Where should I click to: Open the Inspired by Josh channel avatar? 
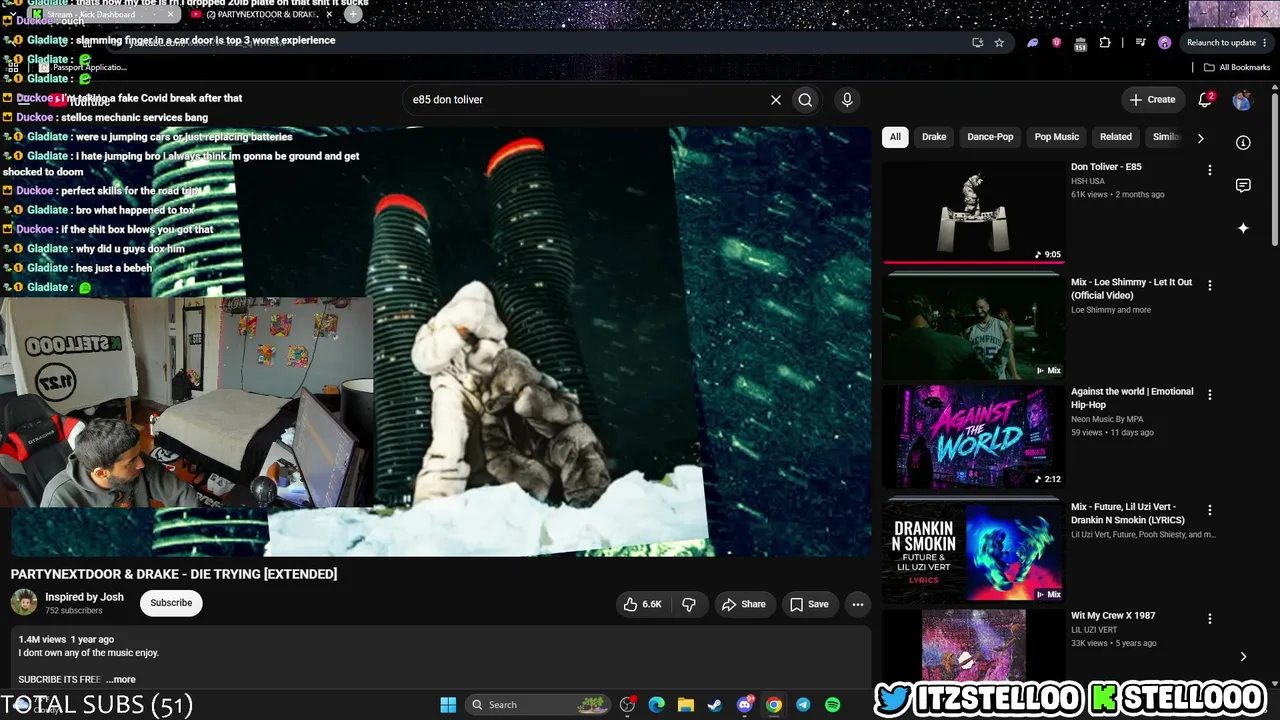[x=24, y=602]
